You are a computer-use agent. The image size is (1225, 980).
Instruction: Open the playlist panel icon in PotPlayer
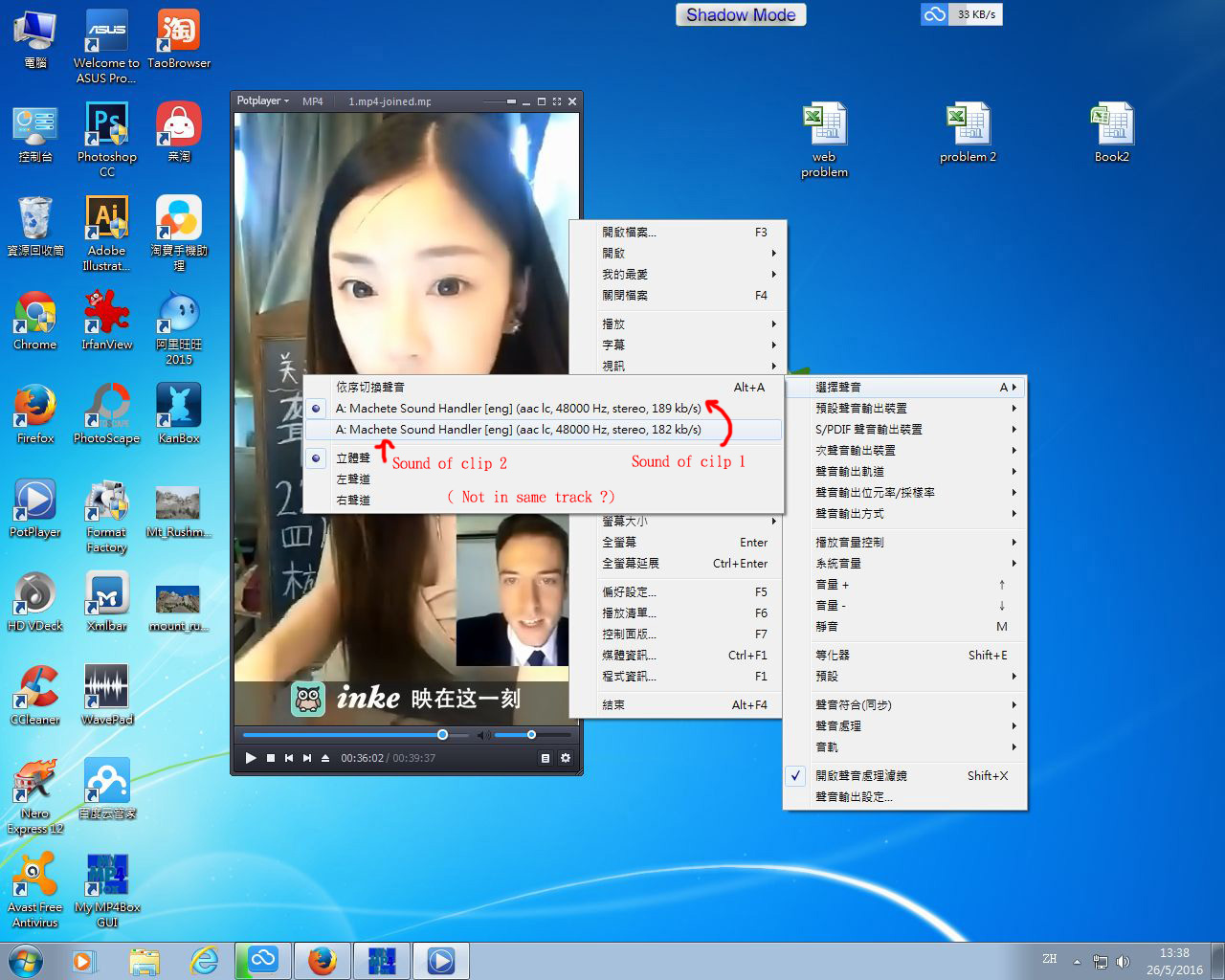(x=546, y=758)
